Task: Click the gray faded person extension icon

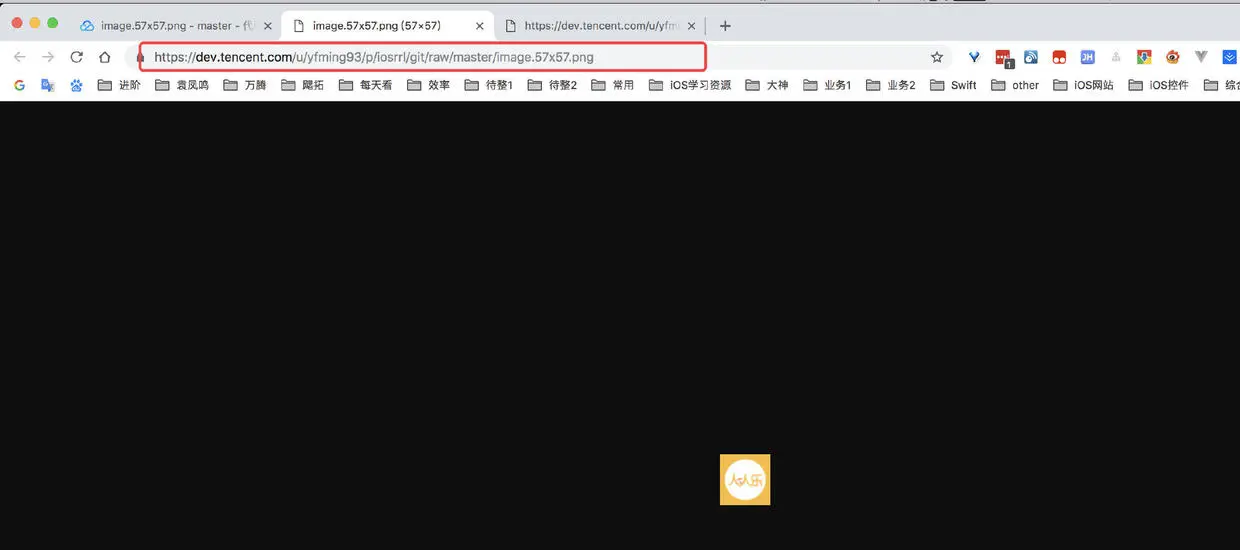Action: click(x=1116, y=57)
